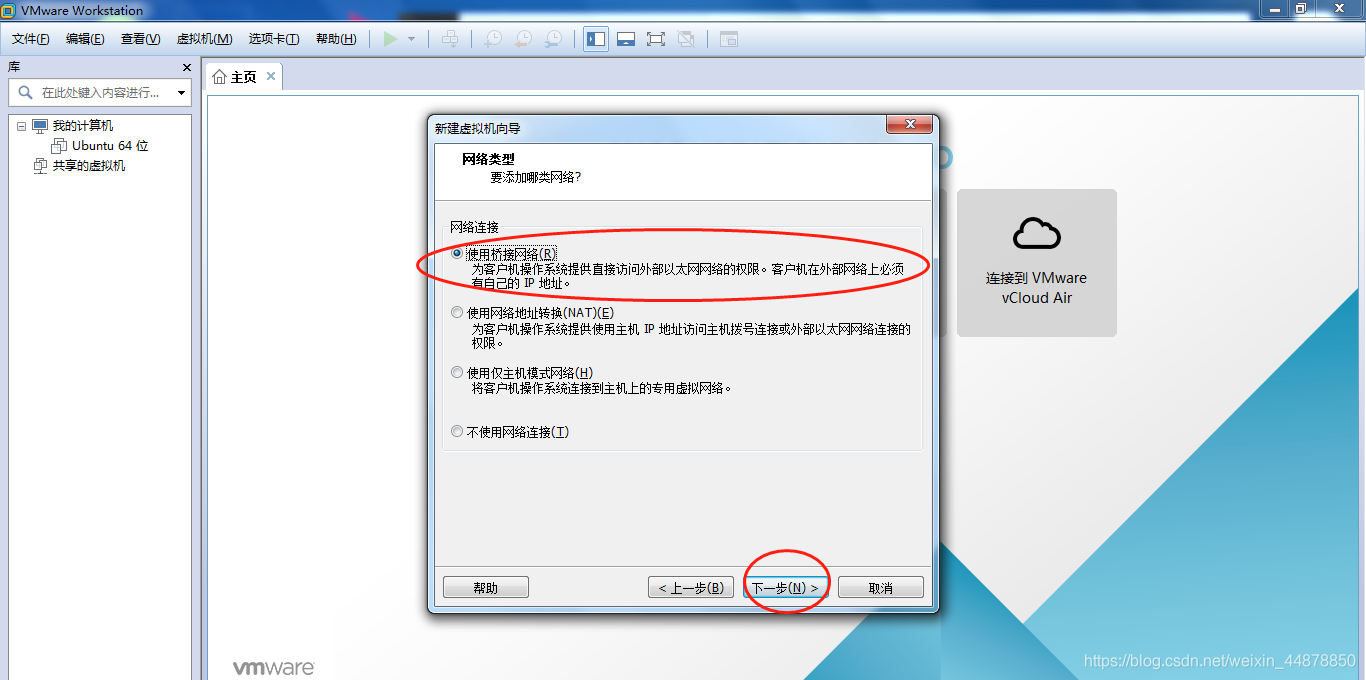Open the 虚拟机(M) menu

pyautogui.click(x=204, y=39)
